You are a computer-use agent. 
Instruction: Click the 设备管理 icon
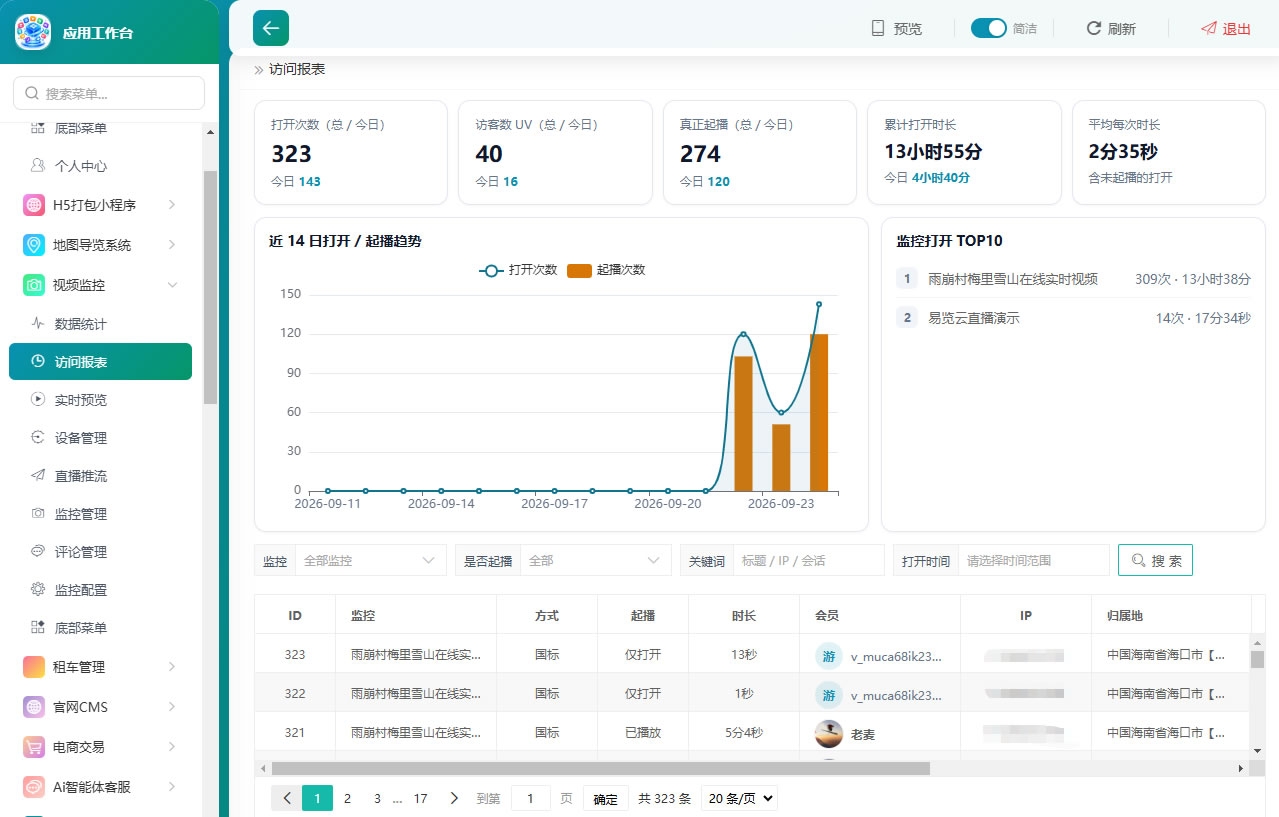point(38,438)
